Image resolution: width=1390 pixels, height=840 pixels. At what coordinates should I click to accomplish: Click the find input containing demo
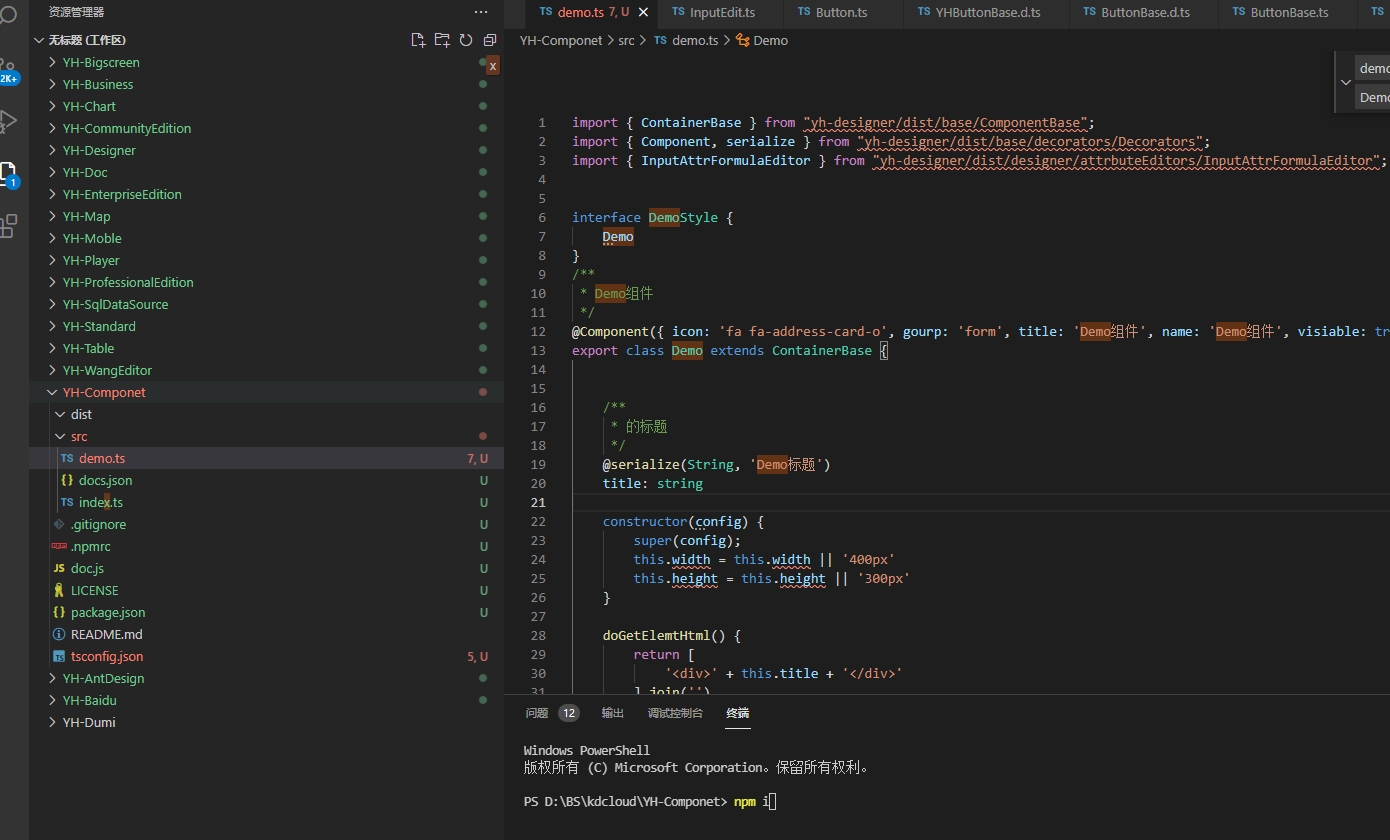(x=1374, y=69)
